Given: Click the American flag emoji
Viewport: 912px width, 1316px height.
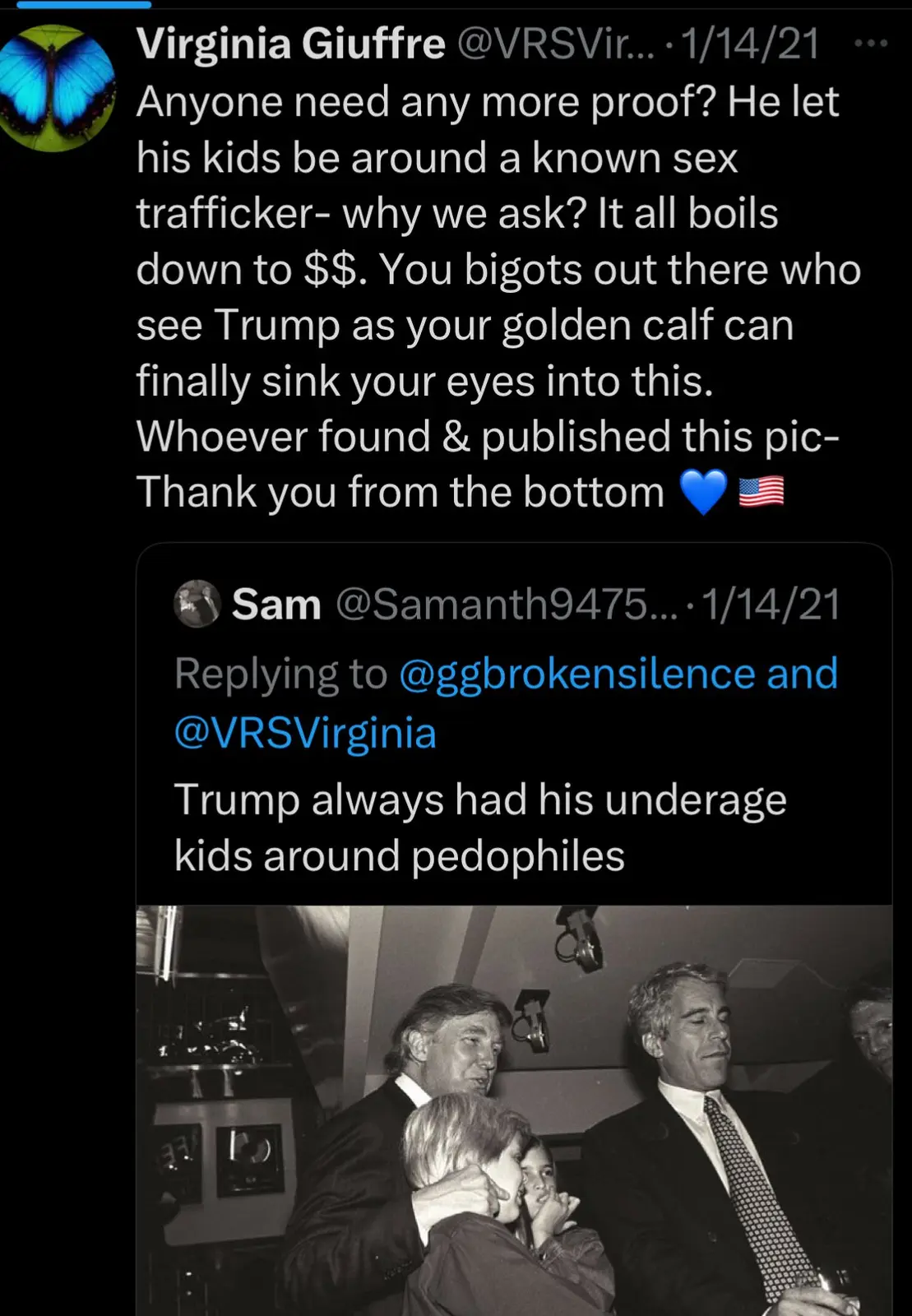Looking at the screenshot, I should [x=761, y=492].
